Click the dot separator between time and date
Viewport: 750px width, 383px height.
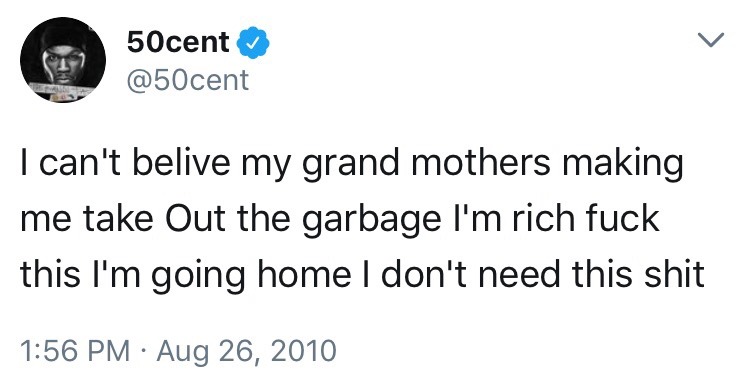tap(143, 351)
